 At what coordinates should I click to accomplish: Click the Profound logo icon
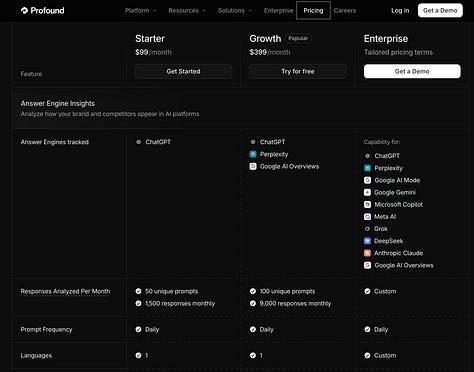click(x=24, y=11)
